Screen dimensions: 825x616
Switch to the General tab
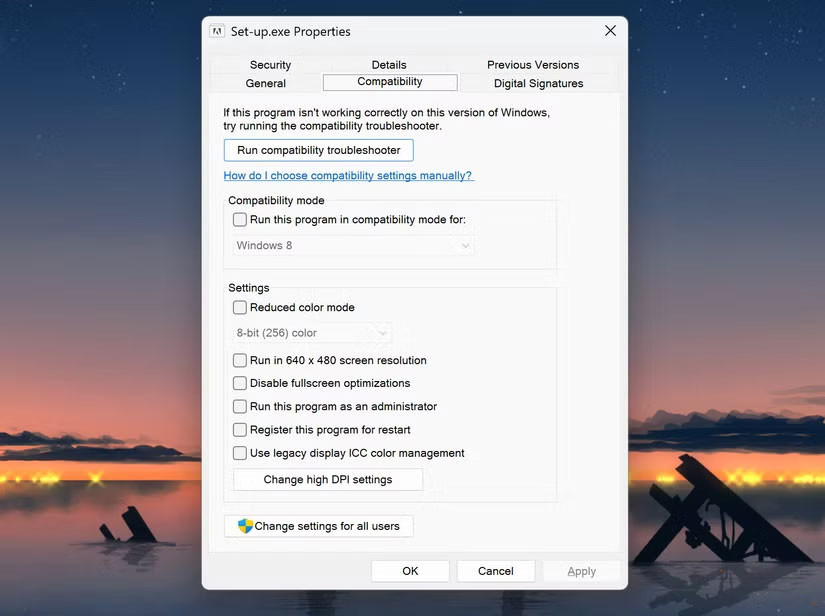coord(265,83)
